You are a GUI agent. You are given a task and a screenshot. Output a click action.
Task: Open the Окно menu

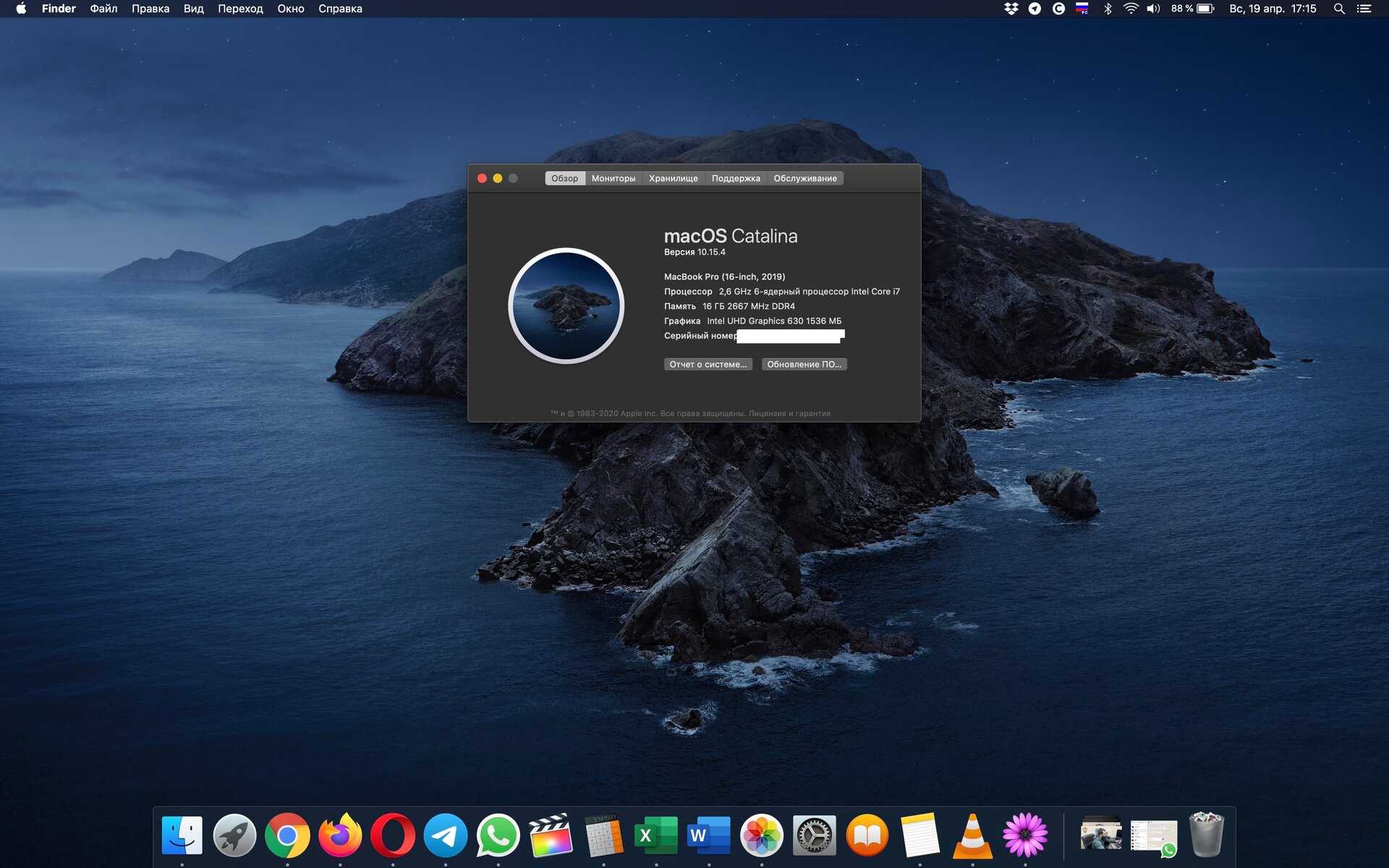[x=291, y=9]
